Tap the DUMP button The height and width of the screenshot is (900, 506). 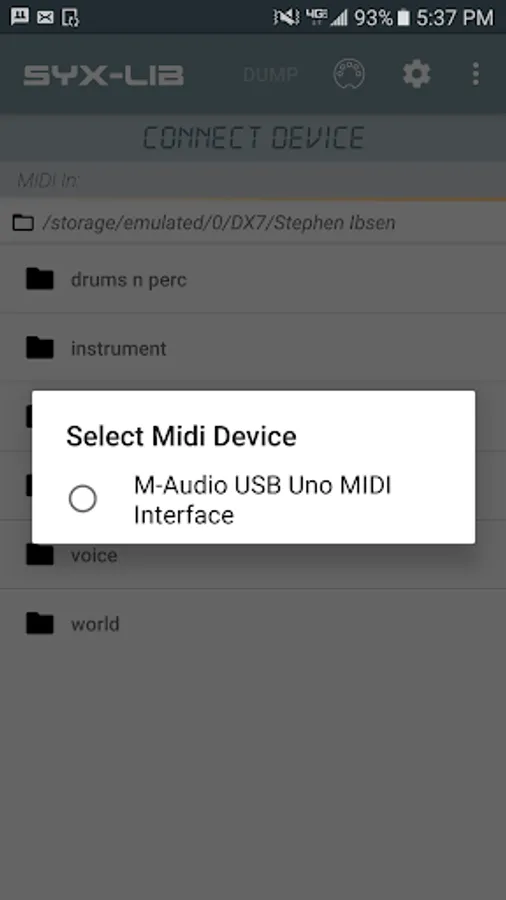click(270, 75)
